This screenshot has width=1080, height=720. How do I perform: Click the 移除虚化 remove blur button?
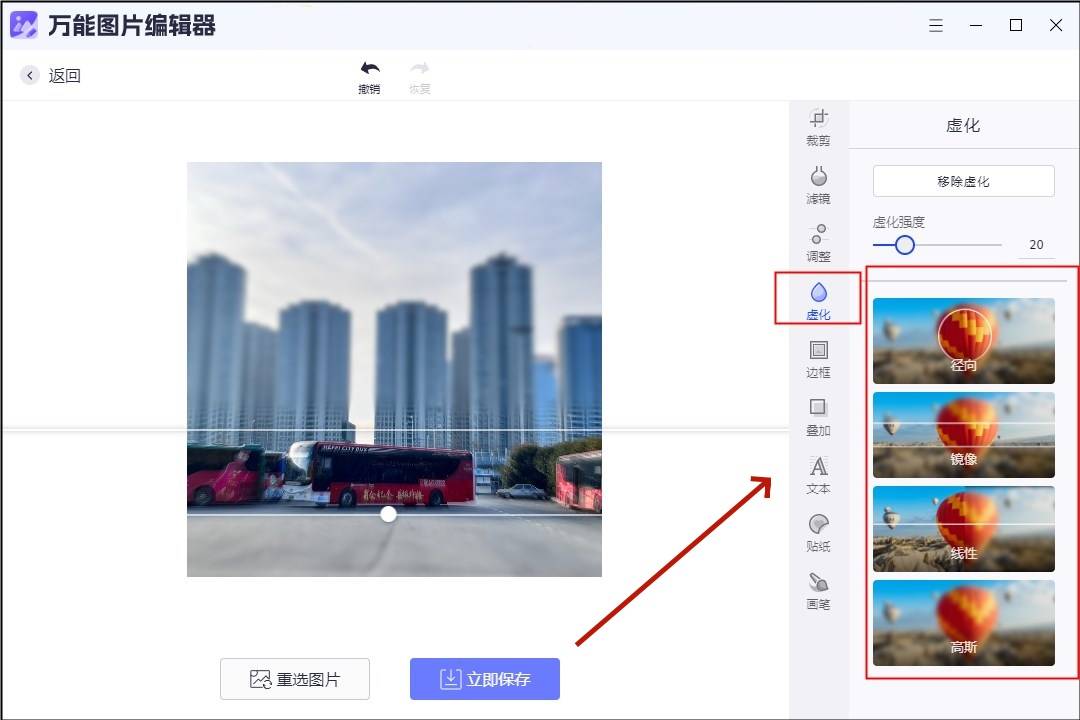click(x=964, y=180)
